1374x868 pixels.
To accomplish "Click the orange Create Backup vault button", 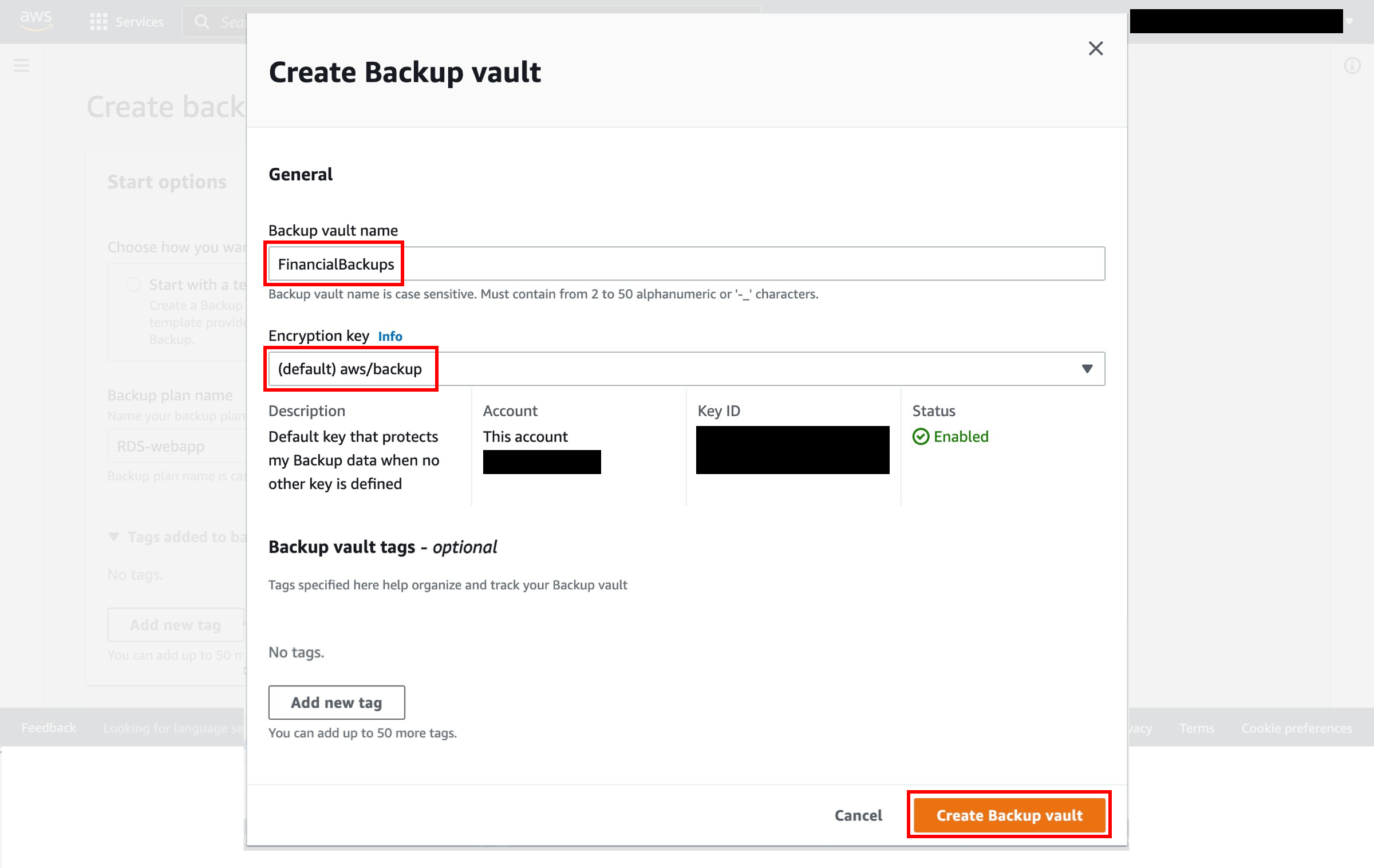I will [x=1009, y=815].
